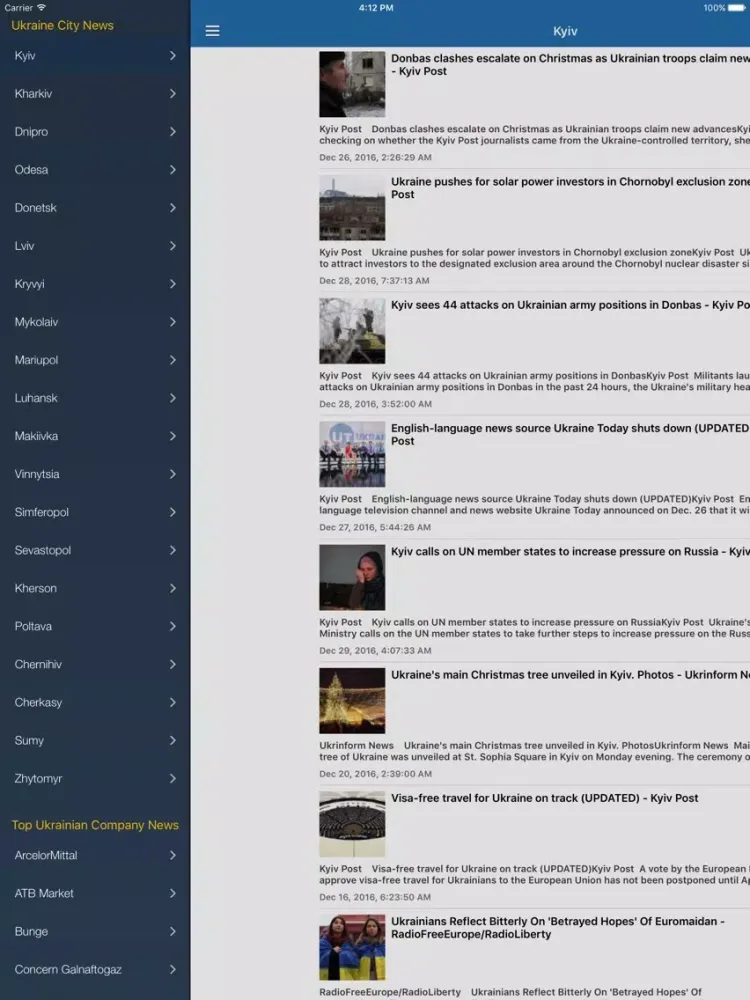Click date Dec 27, 2016, 5:44:26 AM

375,527
